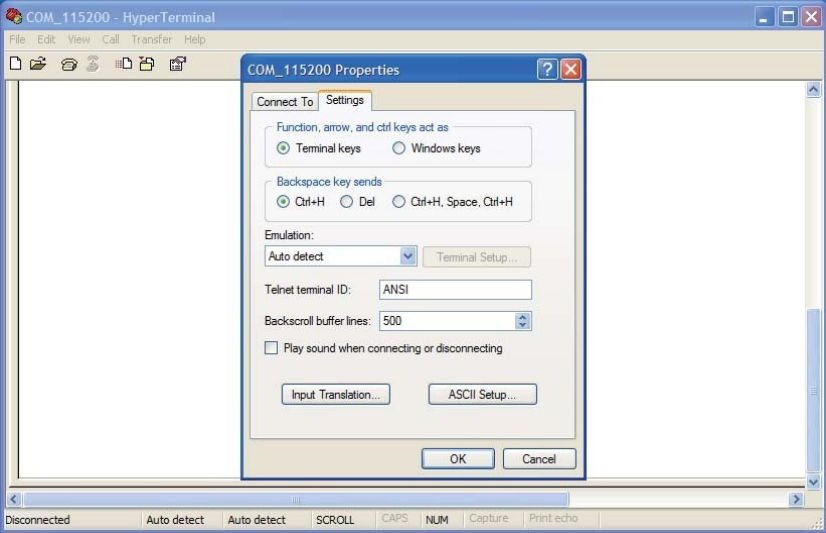Click the Telnet terminal ID field
The height and width of the screenshot is (533, 826).
pyautogui.click(x=455, y=290)
